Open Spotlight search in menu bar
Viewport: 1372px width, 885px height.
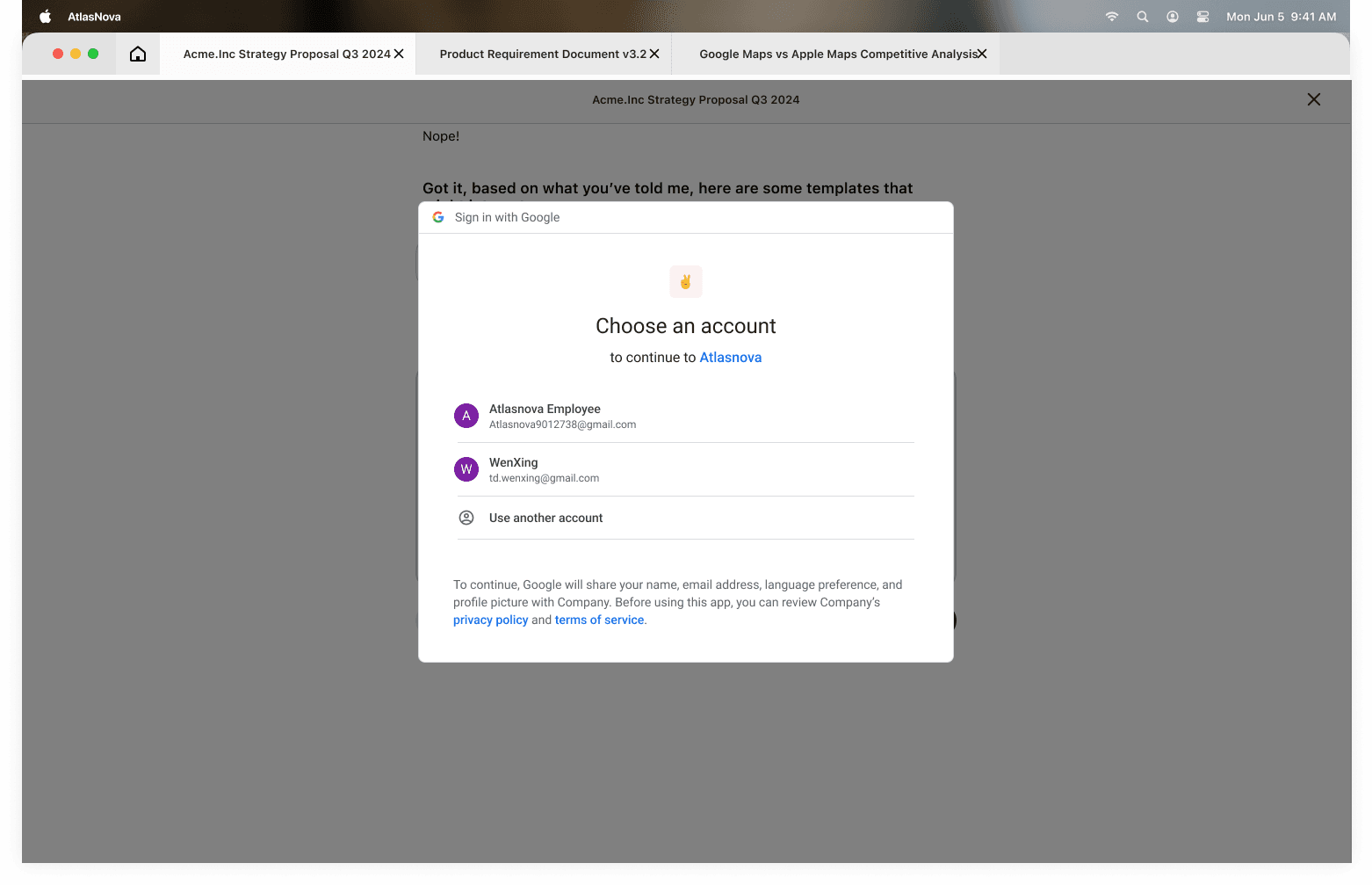pyautogui.click(x=1143, y=17)
